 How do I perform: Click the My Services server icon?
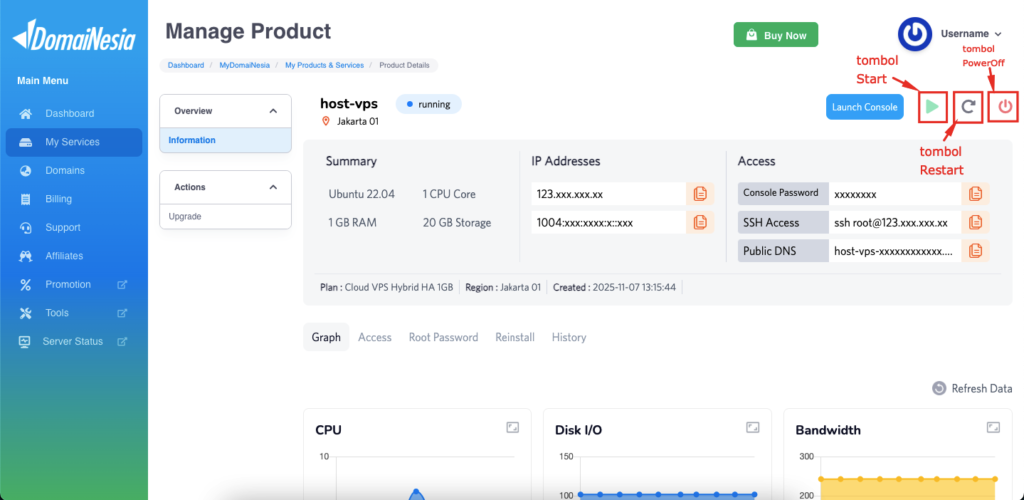pos(25,142)
